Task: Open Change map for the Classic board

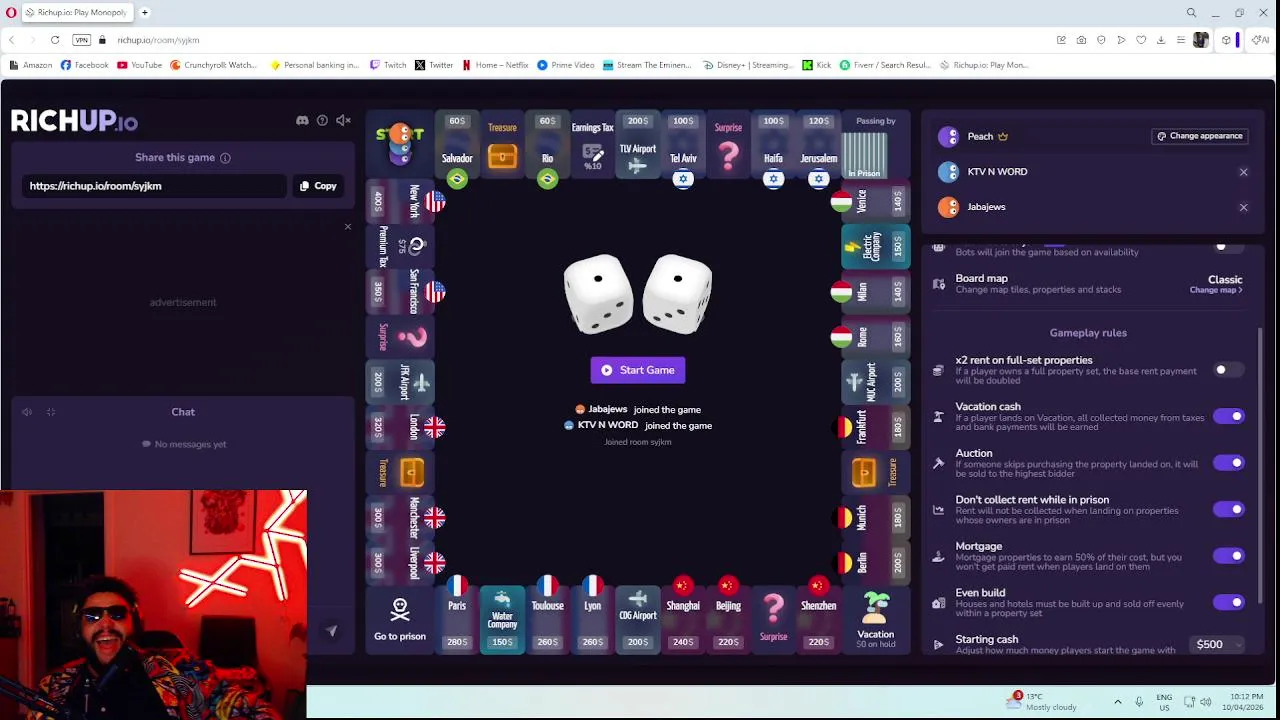Action: pos(1216,290)
